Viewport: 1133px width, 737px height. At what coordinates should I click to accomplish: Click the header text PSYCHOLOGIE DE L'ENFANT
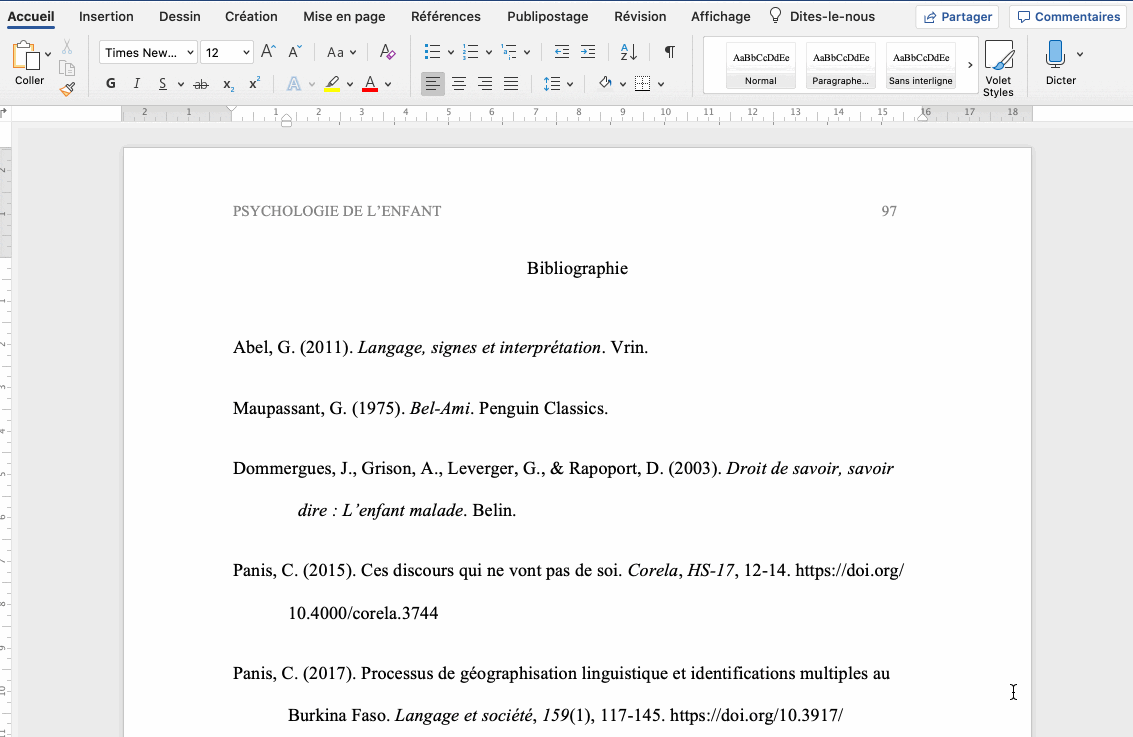click(x=337, y=211)
